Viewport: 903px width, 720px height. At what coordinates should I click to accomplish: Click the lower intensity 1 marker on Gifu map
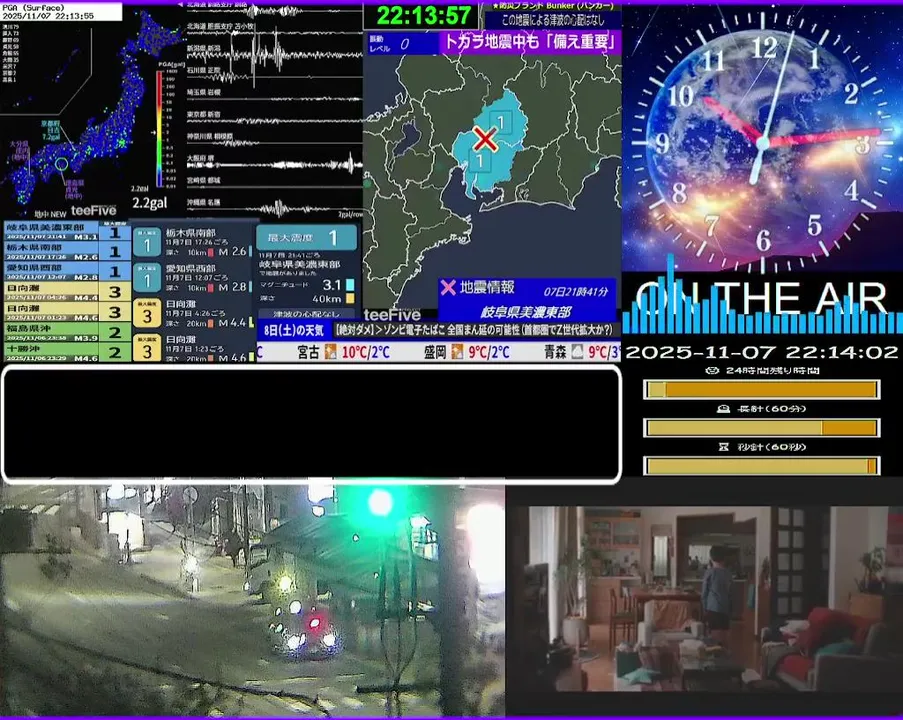pos(480,161)
